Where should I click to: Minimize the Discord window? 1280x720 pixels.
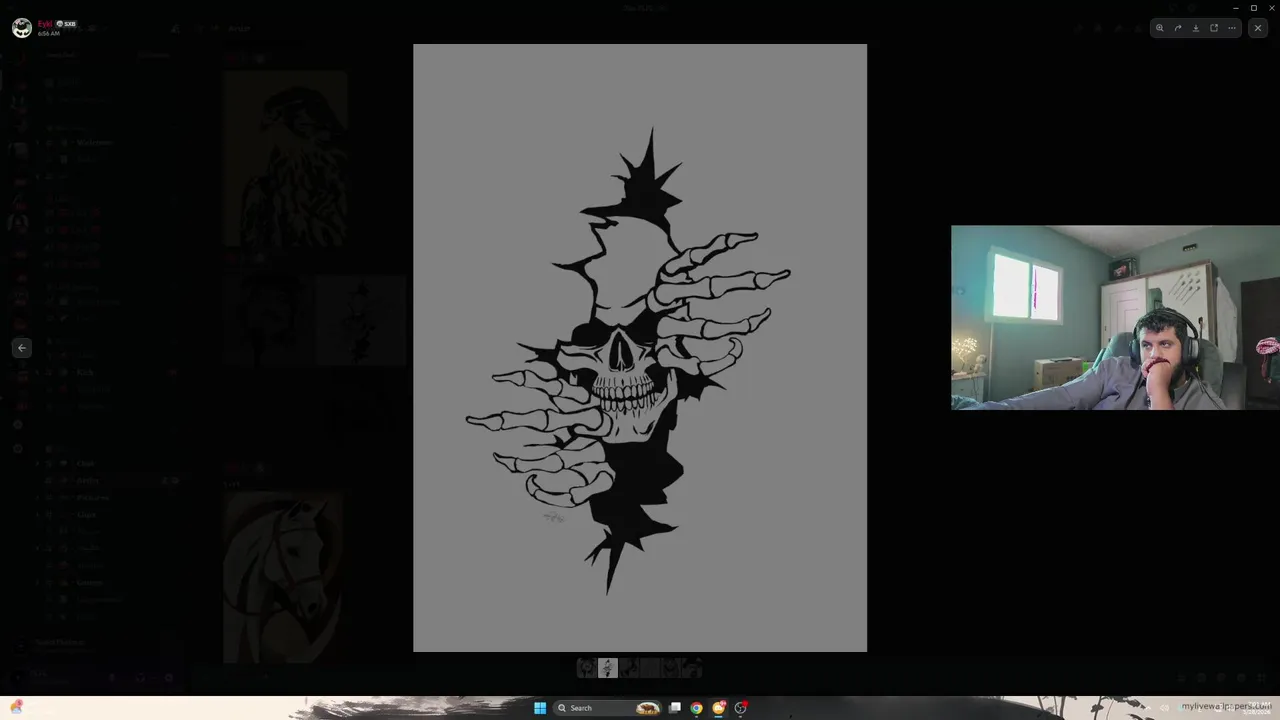[1236, 8]
